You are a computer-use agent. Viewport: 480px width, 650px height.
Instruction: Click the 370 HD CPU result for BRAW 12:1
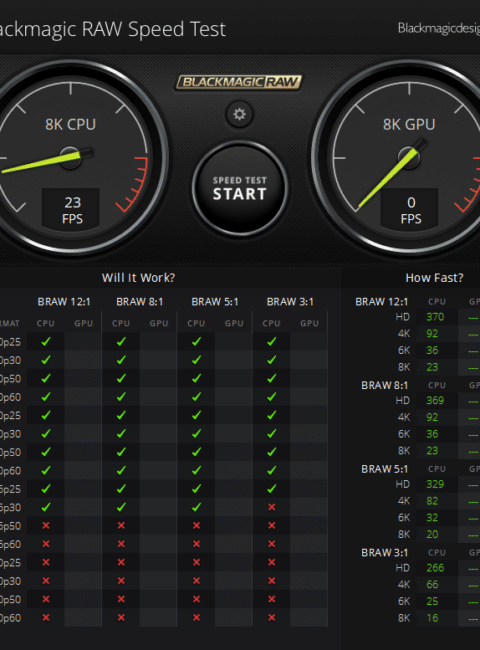tap(435, 317)
